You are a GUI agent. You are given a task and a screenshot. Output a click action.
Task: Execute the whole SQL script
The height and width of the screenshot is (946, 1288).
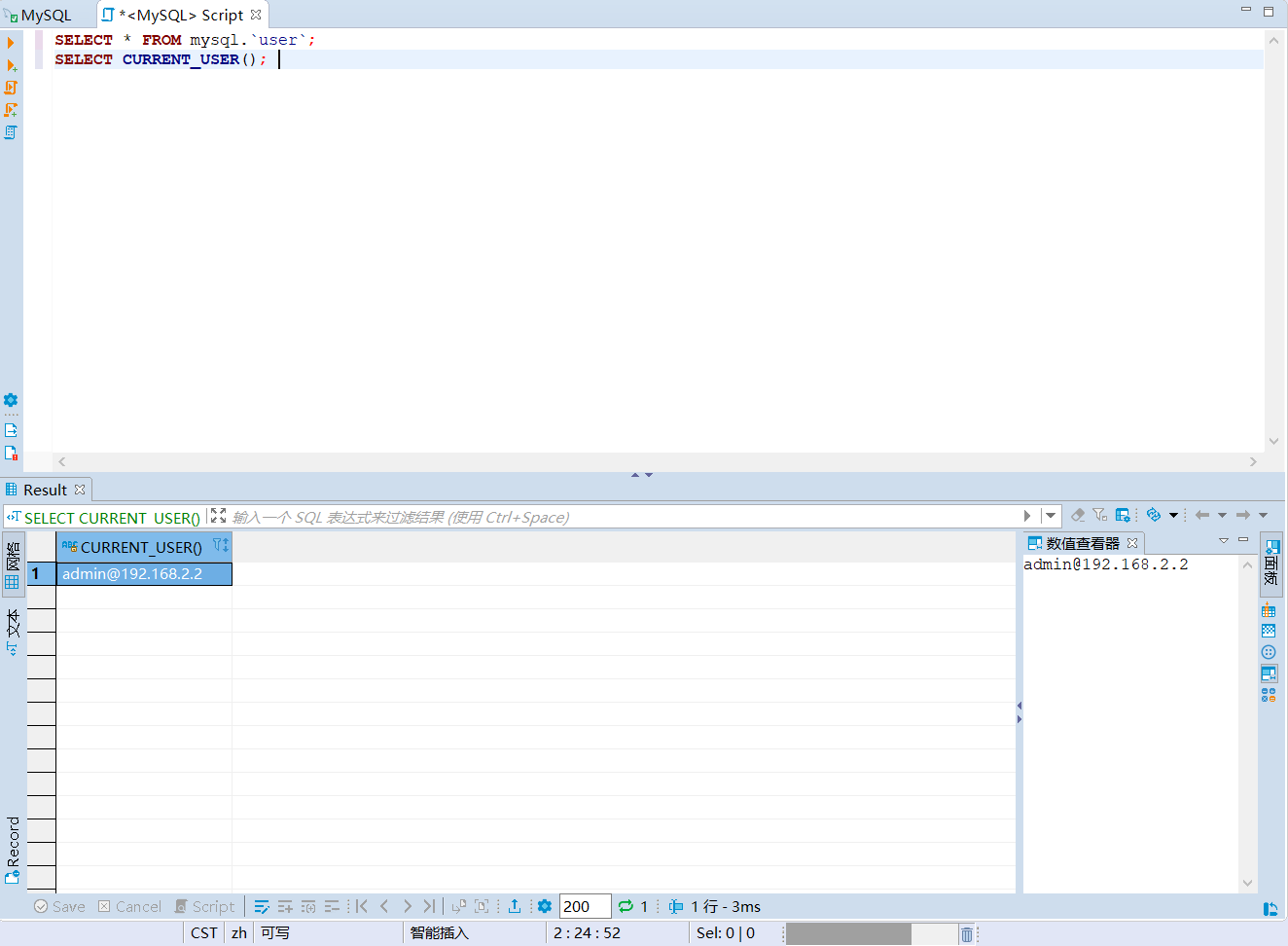pyautogui.click(x=11, y=88)
